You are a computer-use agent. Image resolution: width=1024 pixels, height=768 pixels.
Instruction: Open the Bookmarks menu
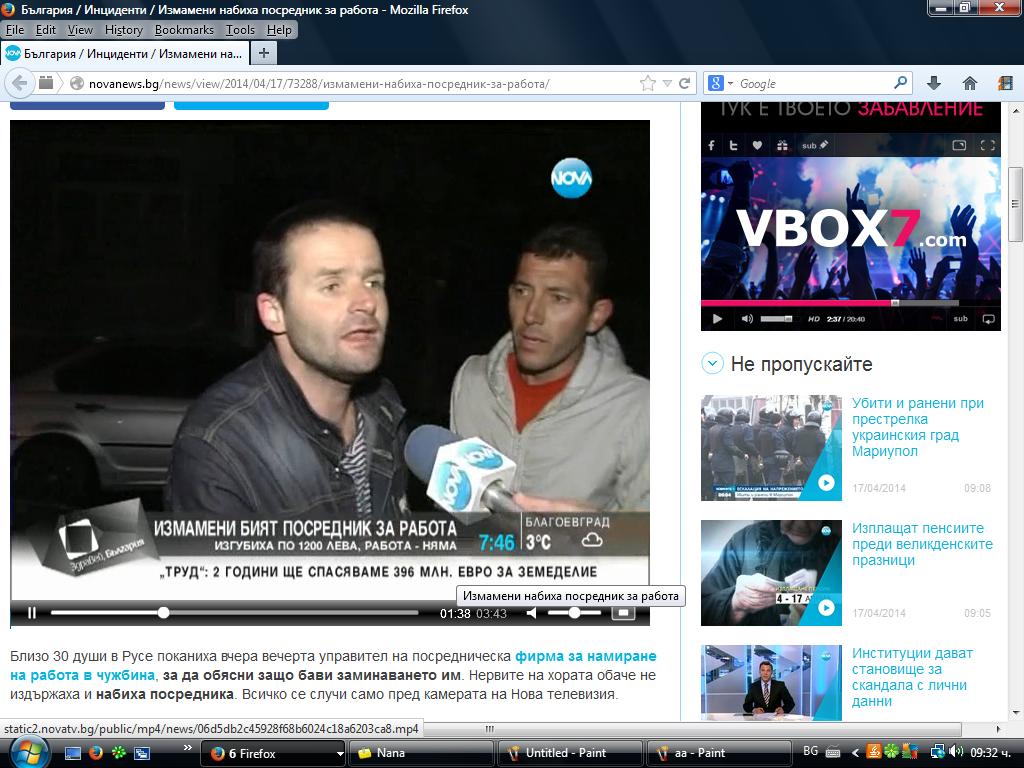pos(184,30)
